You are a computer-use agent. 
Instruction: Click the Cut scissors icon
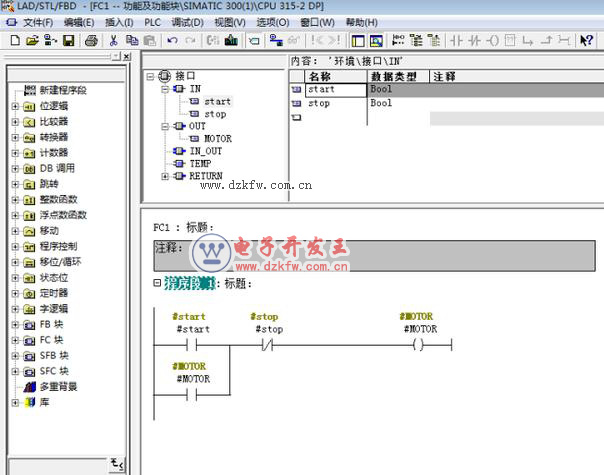pyautogui.click(x=113, y=40)
